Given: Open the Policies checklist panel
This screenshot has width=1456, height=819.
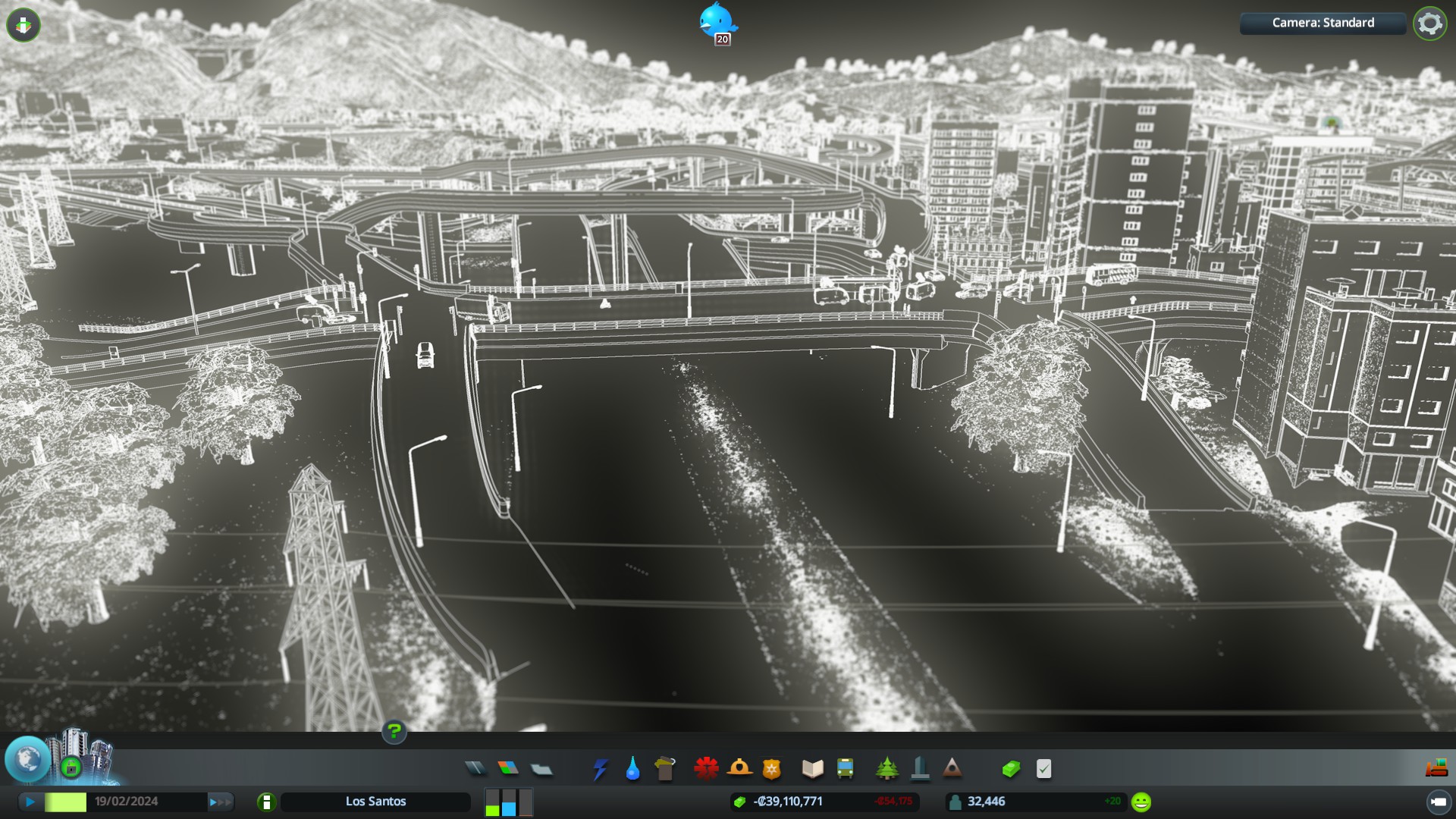Looking at the screenshot, I should tap(1043, 769).
